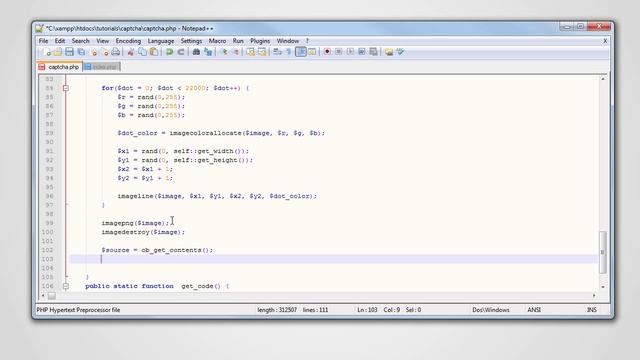The width and height of the screenshot is (640, 360).
Task: Open the Macro menu
Action: pyautogui.click(x=218, y=41)
